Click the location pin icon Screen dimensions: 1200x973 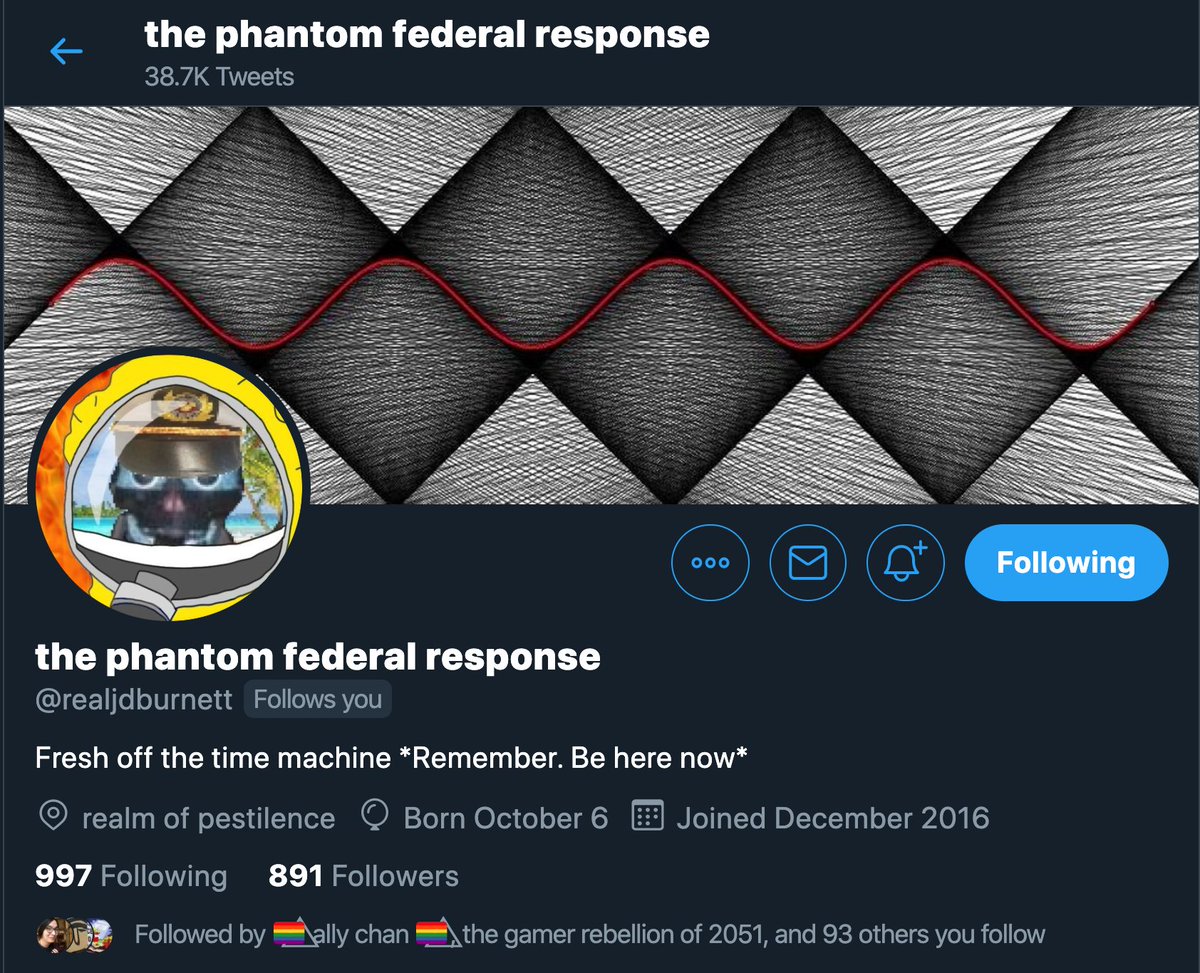click(52, 817)
